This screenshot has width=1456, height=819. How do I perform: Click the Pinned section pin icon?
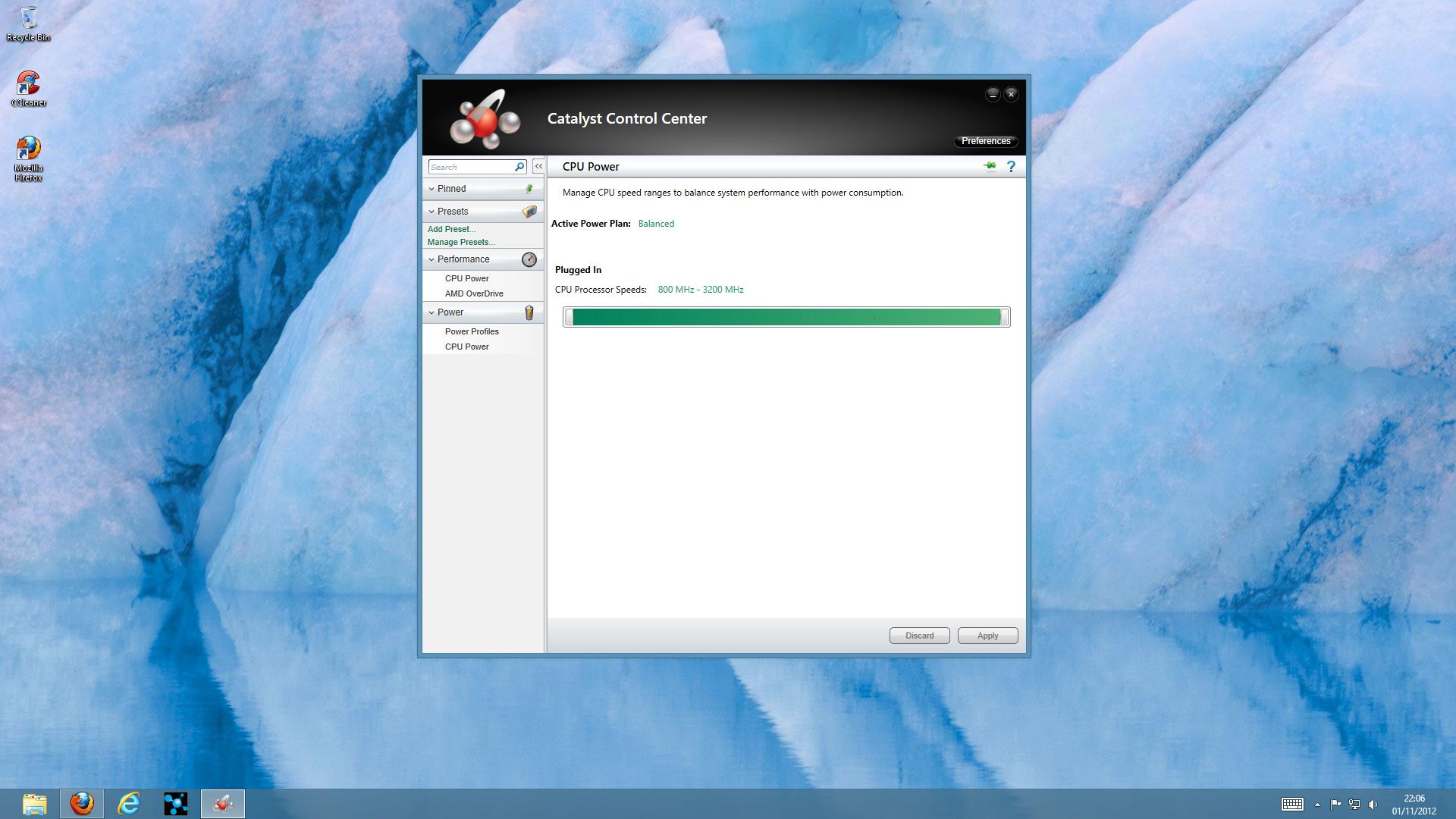point(529,189)
